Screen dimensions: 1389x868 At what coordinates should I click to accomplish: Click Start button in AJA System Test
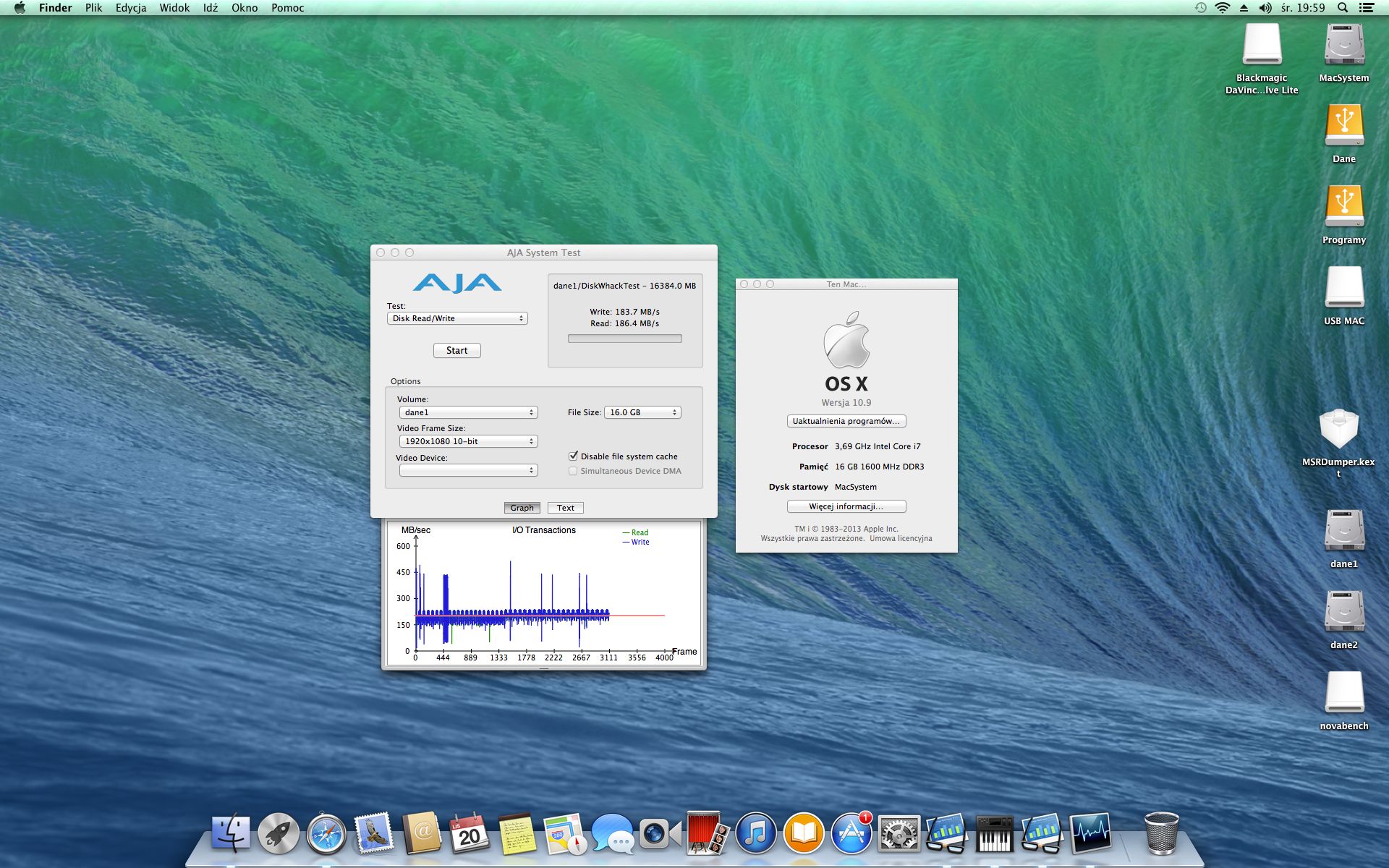coord(457,350)
